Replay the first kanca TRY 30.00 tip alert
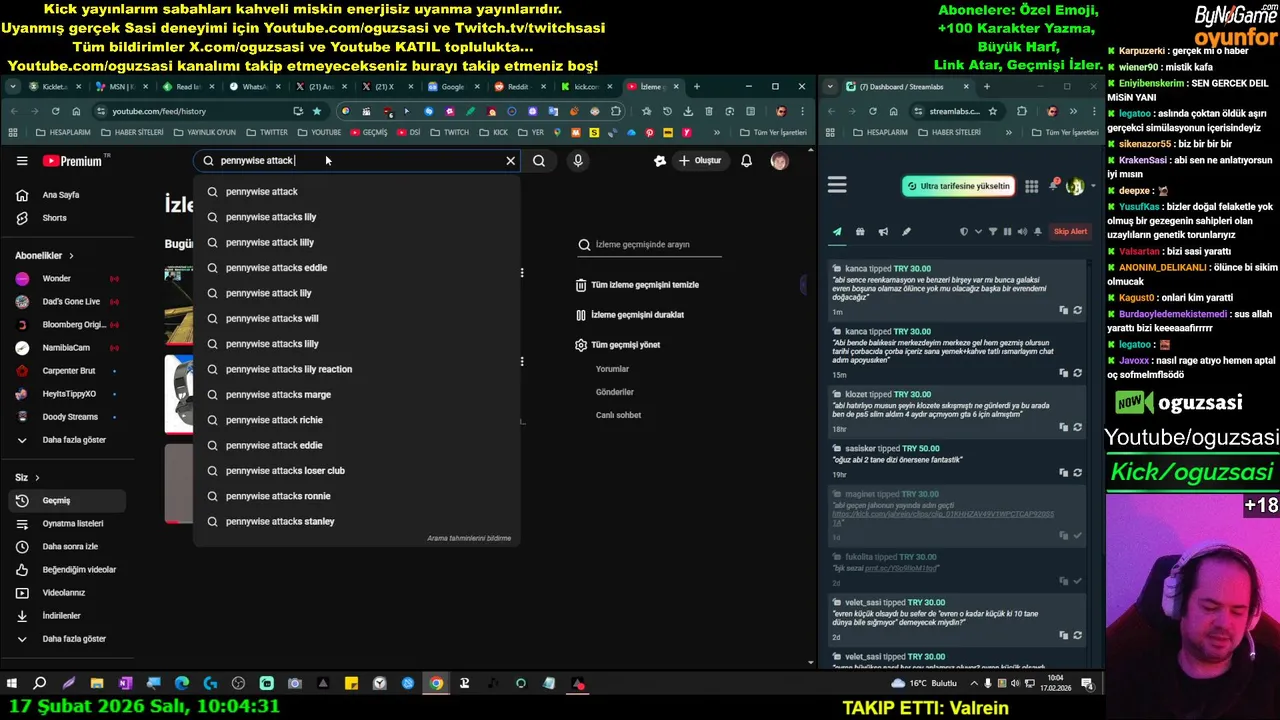Image resolution: width=1280 pixels, height=720 pixels. [x=1077, y=310]
